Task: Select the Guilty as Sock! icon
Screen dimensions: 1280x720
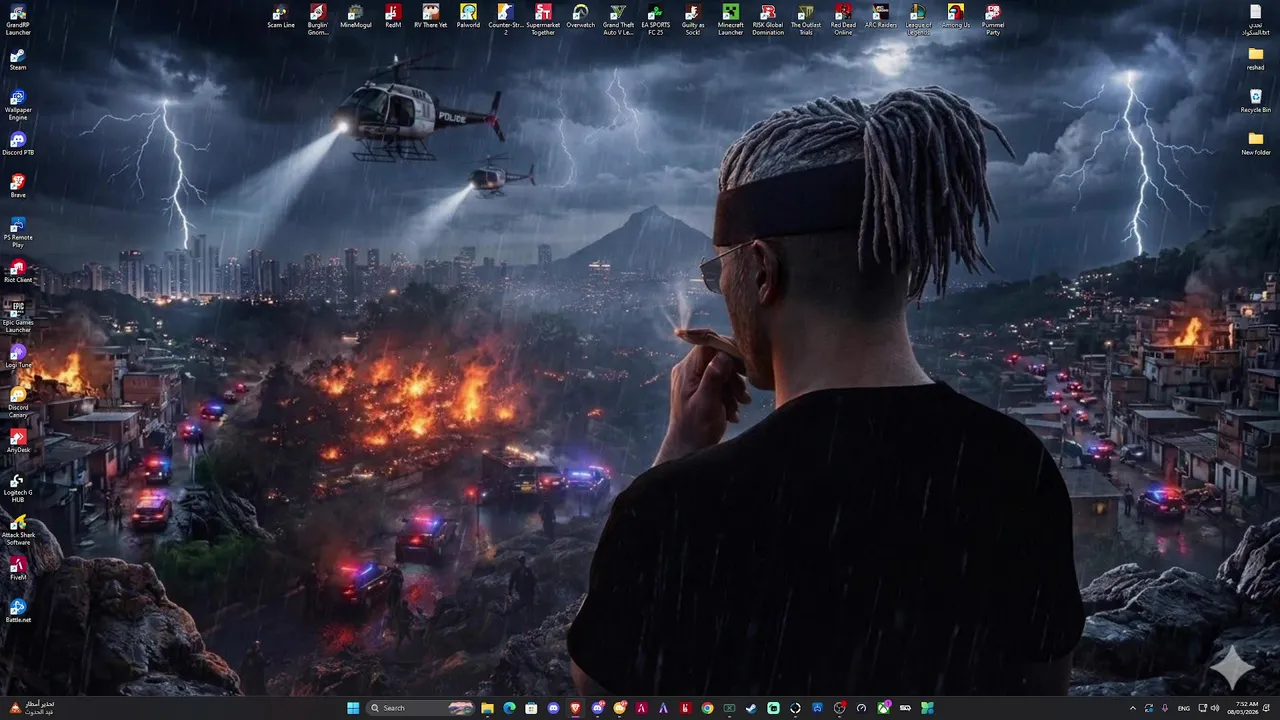Action: coord(693,19)
